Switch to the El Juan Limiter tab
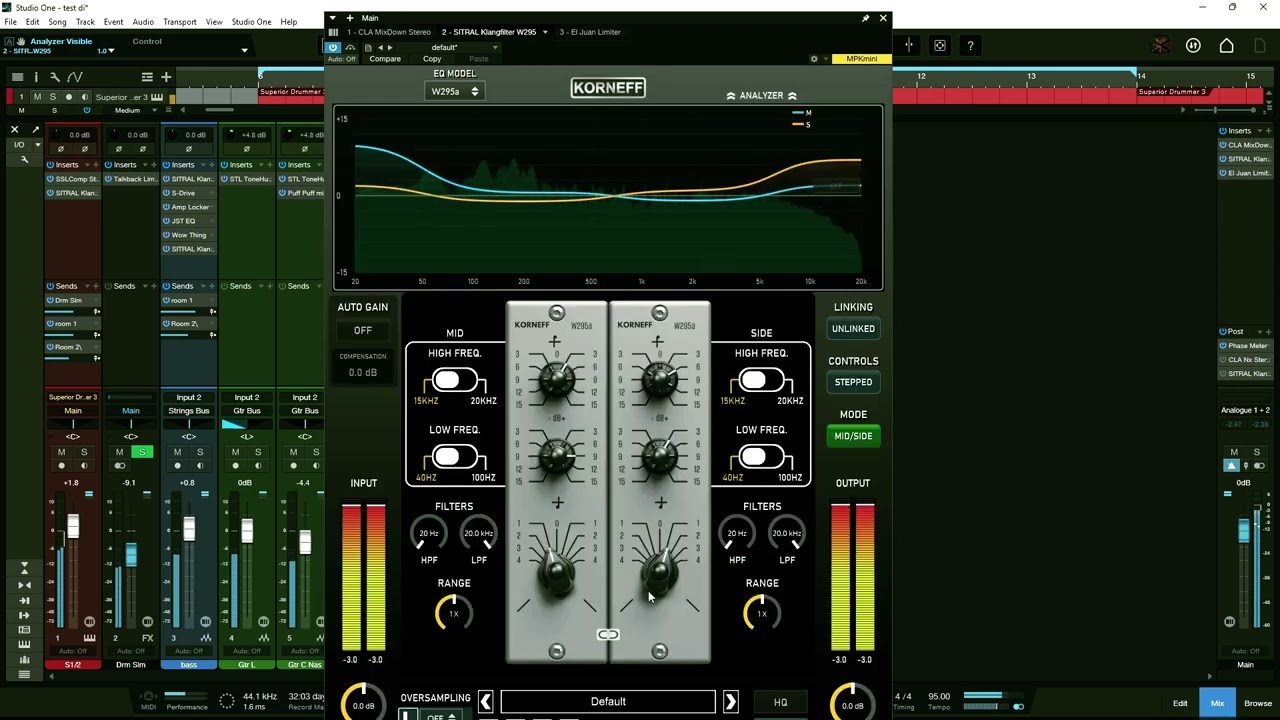 [x=590, y=32]
